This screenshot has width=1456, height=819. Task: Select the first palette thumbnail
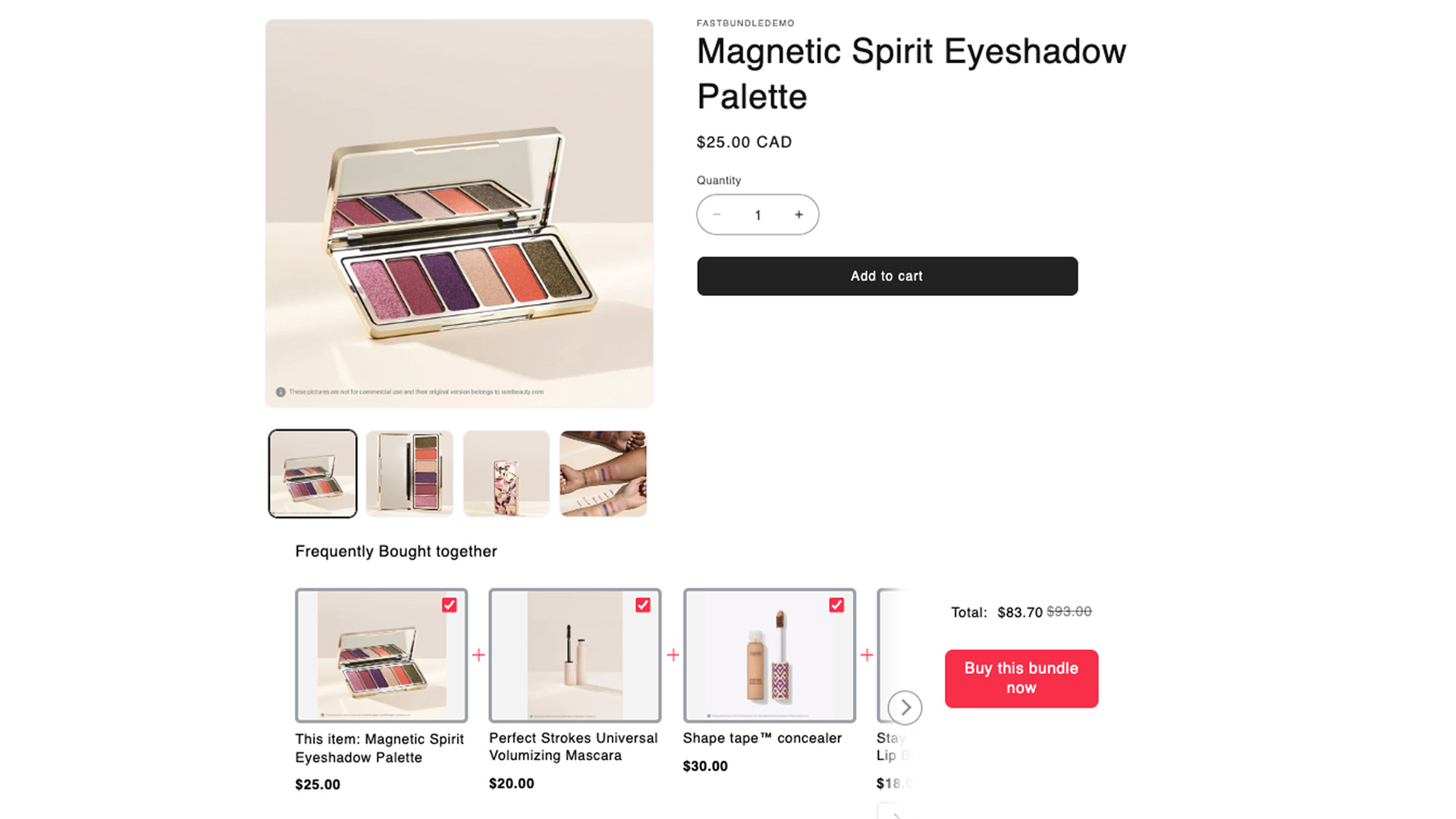click(312, 474)
